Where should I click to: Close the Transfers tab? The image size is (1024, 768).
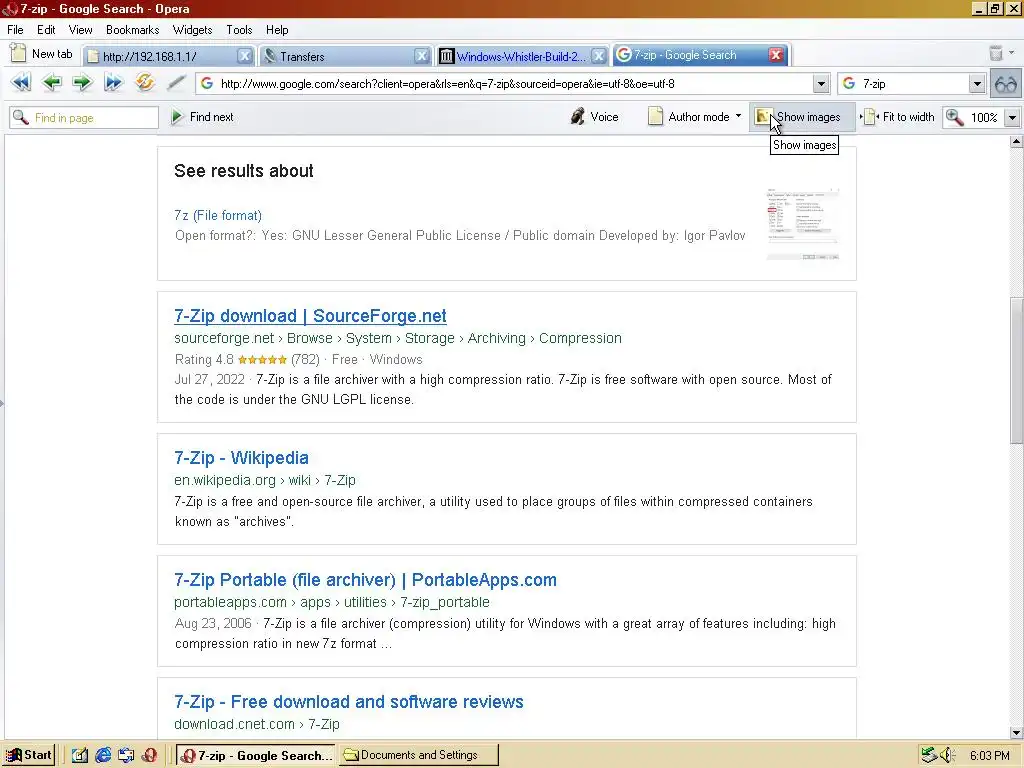[422, 56]
